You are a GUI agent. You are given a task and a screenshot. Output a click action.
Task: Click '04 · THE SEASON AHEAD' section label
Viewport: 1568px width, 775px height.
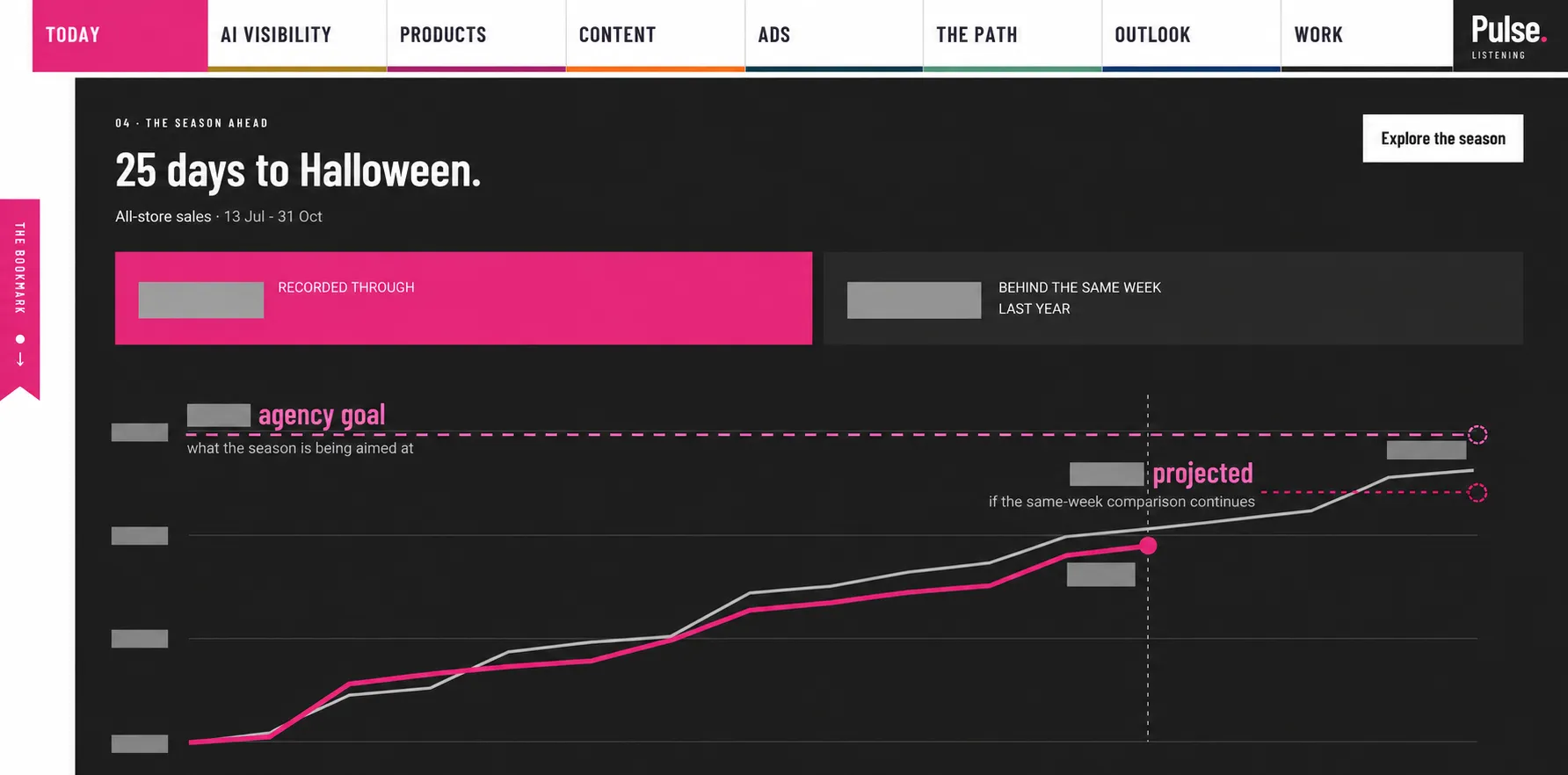tap(192, 123)
